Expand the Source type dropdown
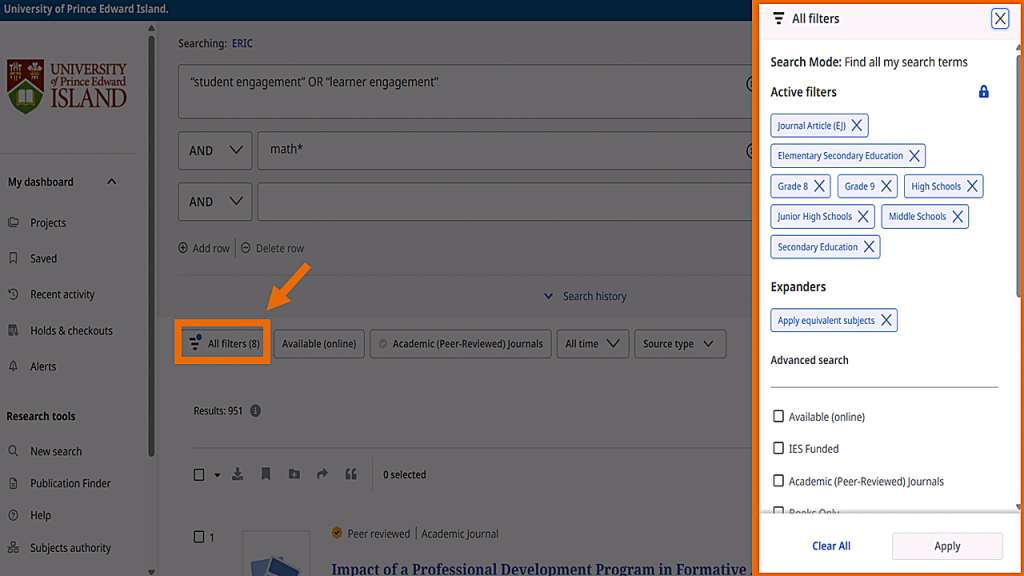The height and width of the screenshot is (576, 1024). tap(679, 344)
